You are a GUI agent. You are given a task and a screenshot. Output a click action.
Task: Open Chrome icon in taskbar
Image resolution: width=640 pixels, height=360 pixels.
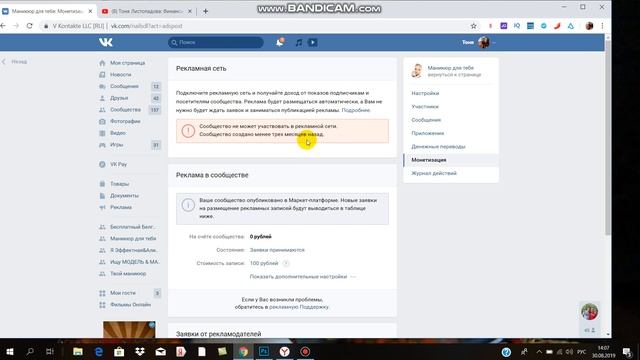click(x=243, y=351)
